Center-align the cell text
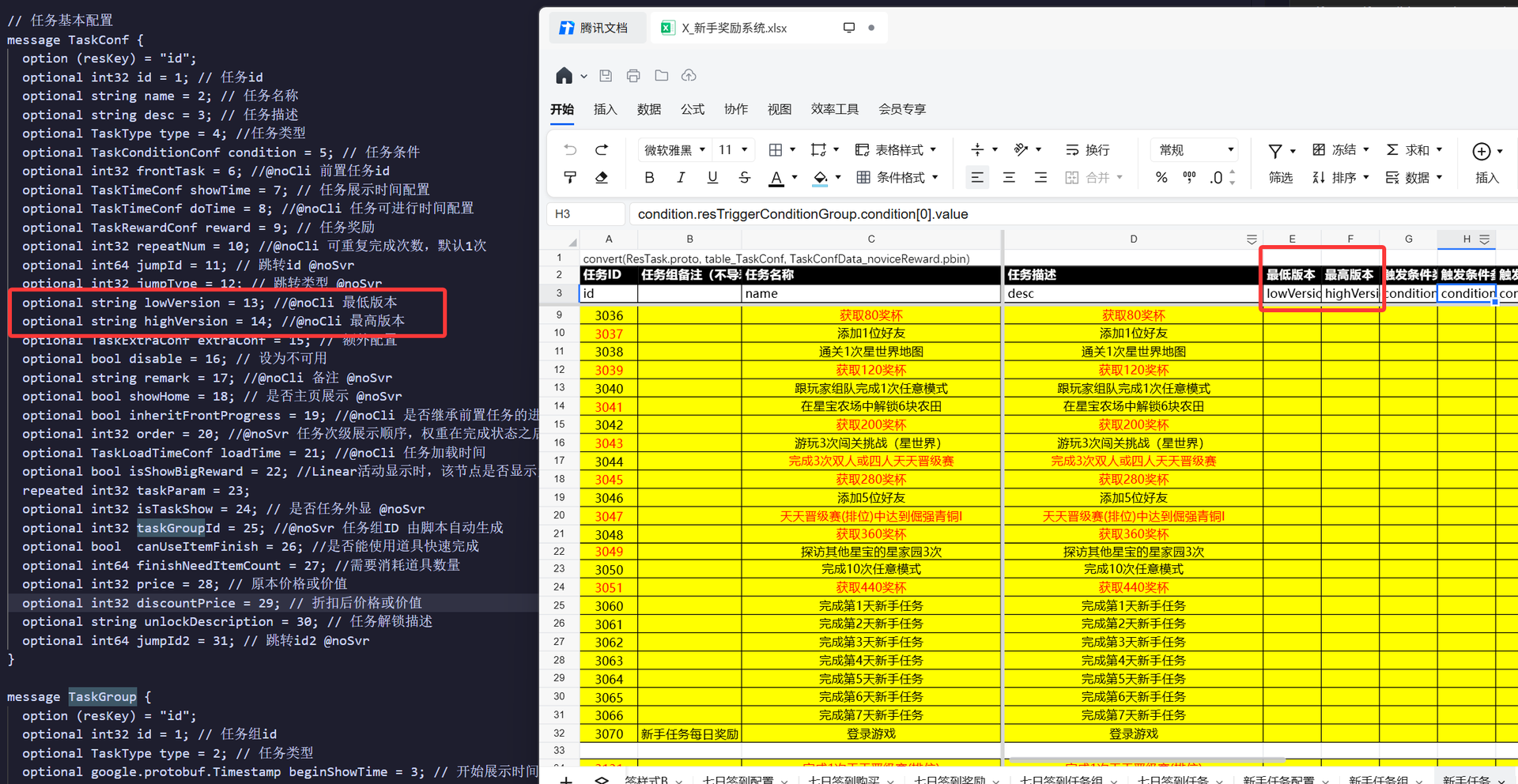 (x=1009, y=178)
